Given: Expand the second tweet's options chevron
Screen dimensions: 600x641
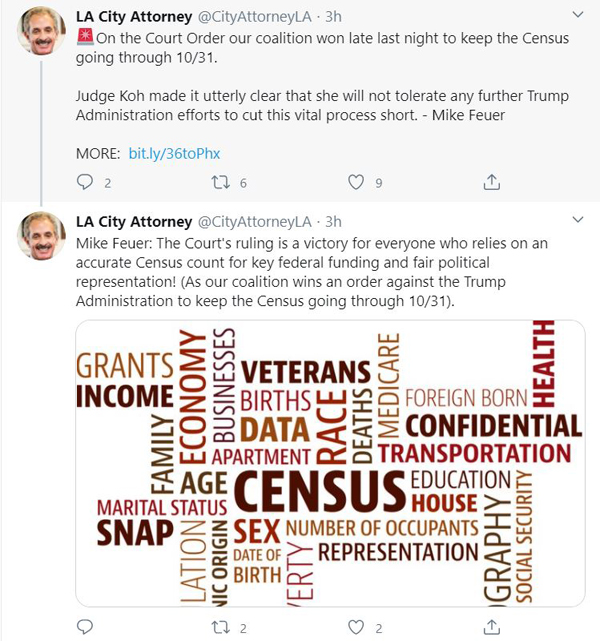Looking at the screenshot, I should pos(578,220).
